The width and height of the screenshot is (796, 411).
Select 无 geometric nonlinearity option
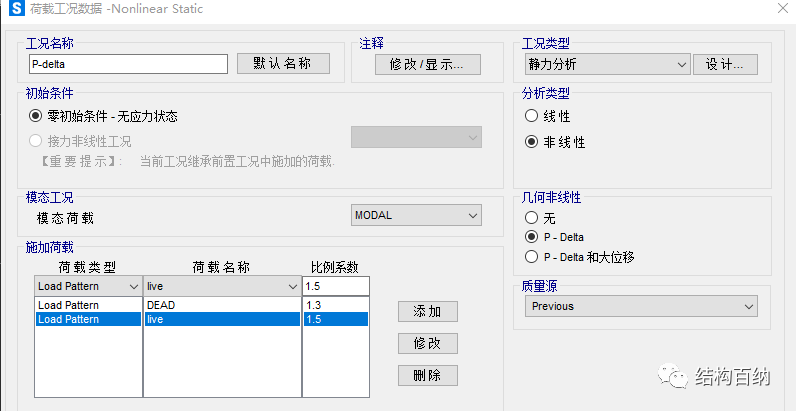(x=532, y=218)
